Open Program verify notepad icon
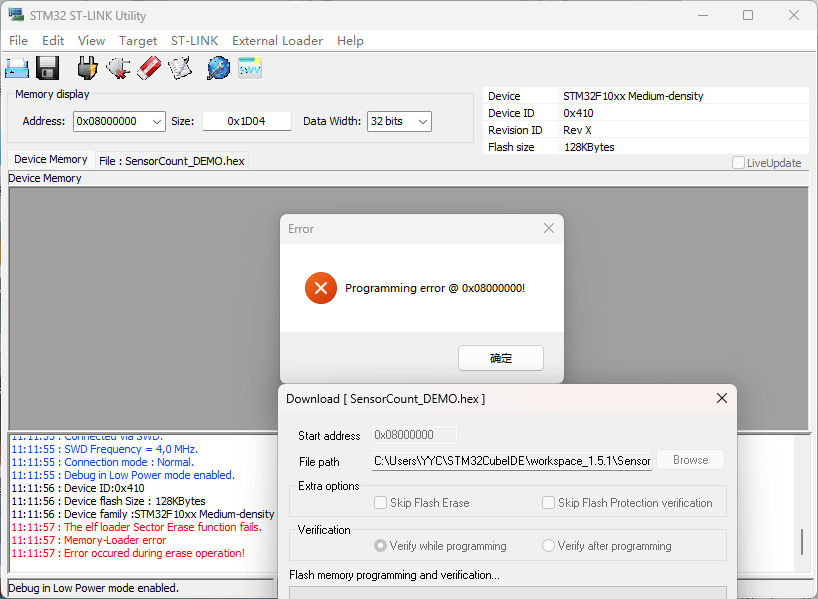This screenshot has height=599, width=818. coord(181,68)
